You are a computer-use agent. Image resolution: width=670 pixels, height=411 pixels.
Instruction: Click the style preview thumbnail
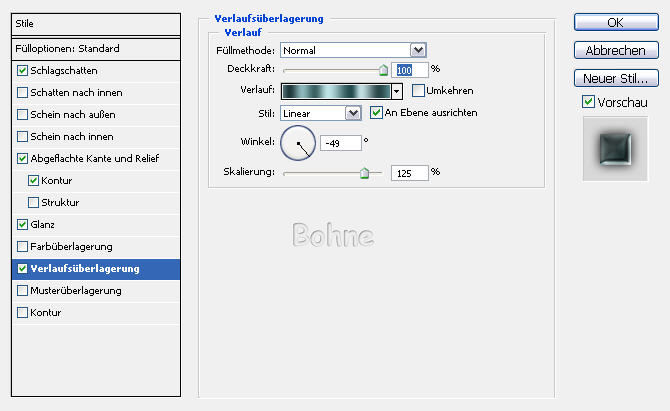610,150
